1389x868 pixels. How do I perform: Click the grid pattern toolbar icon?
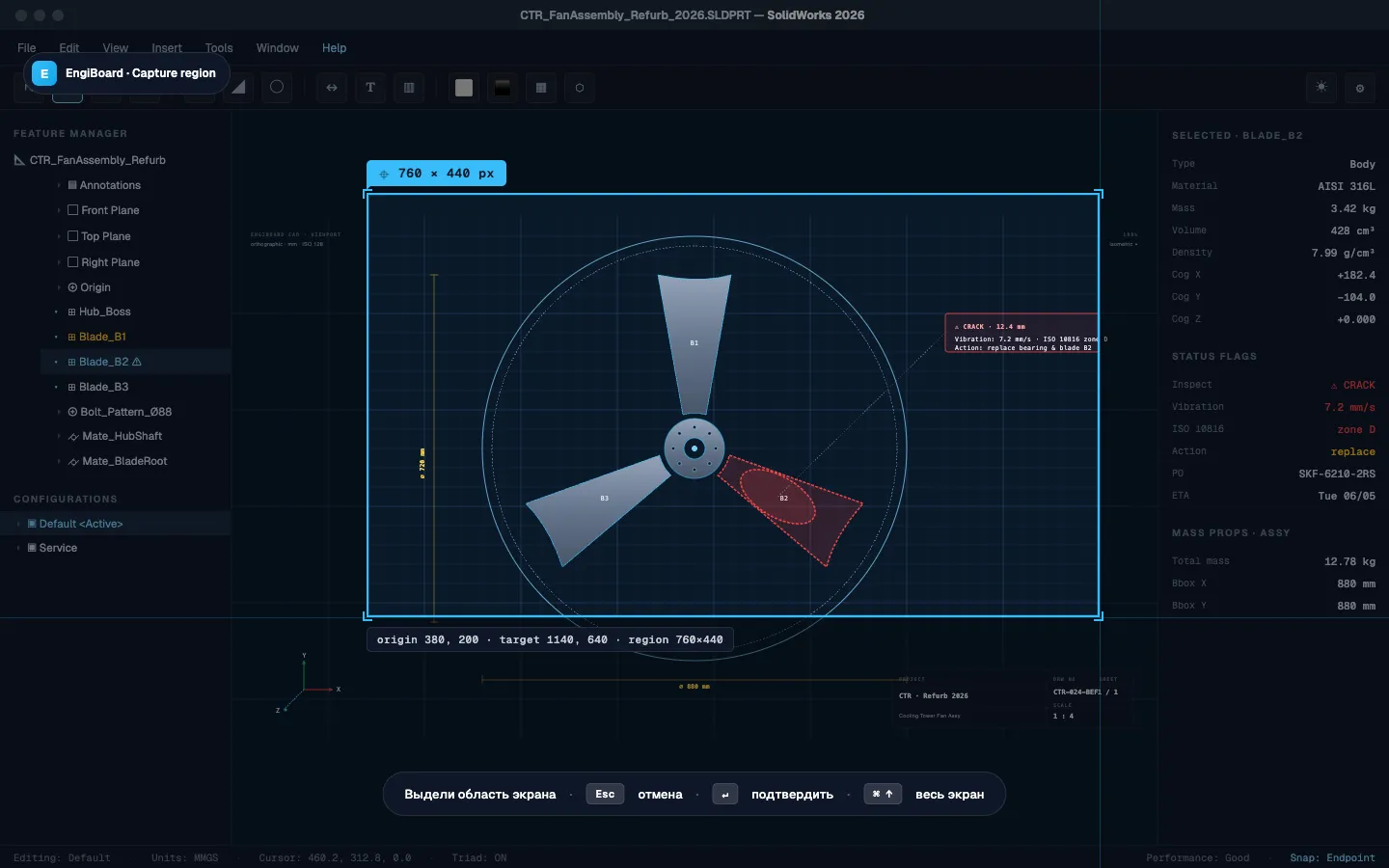click(x=541, y=88)
